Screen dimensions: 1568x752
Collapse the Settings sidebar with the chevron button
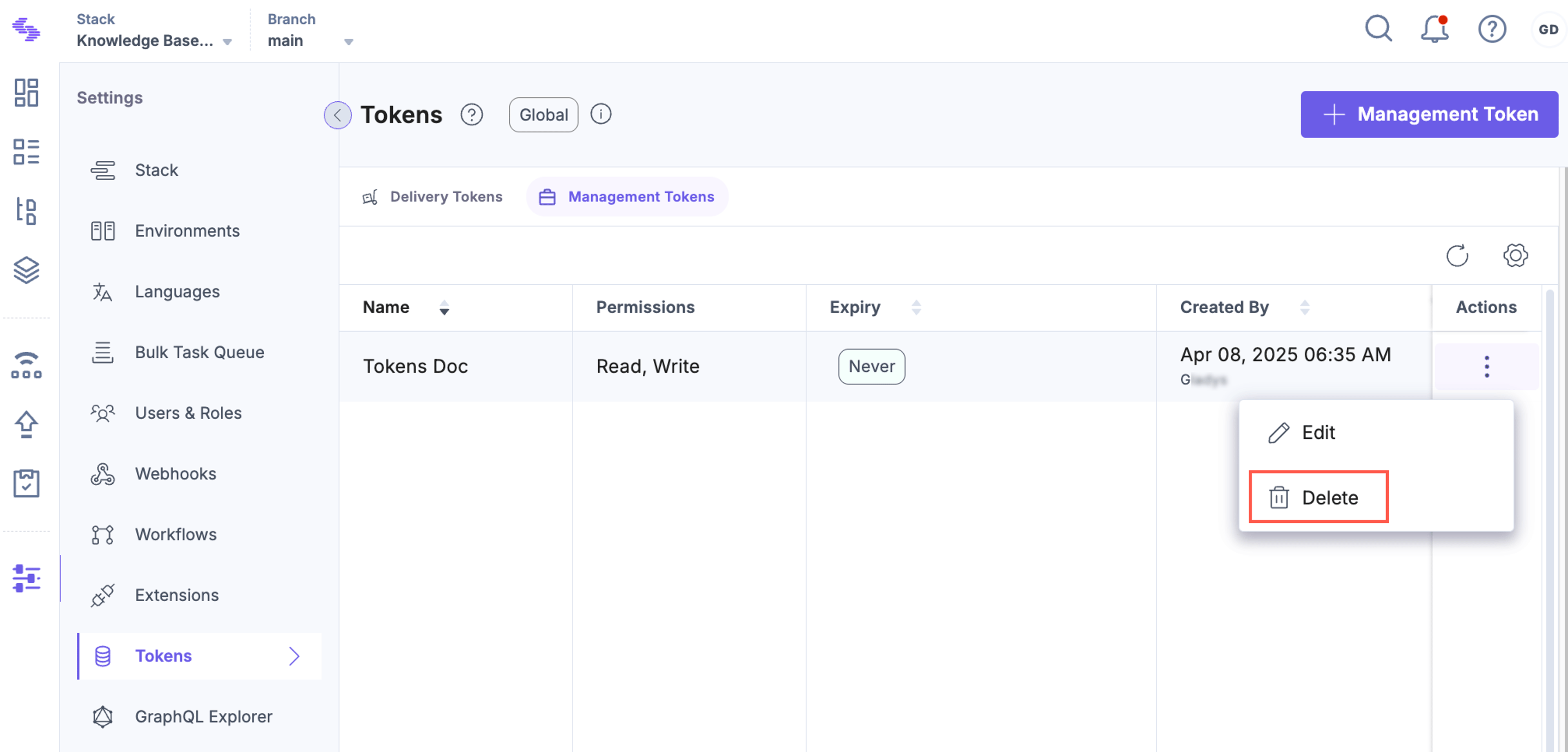(337, 115)
